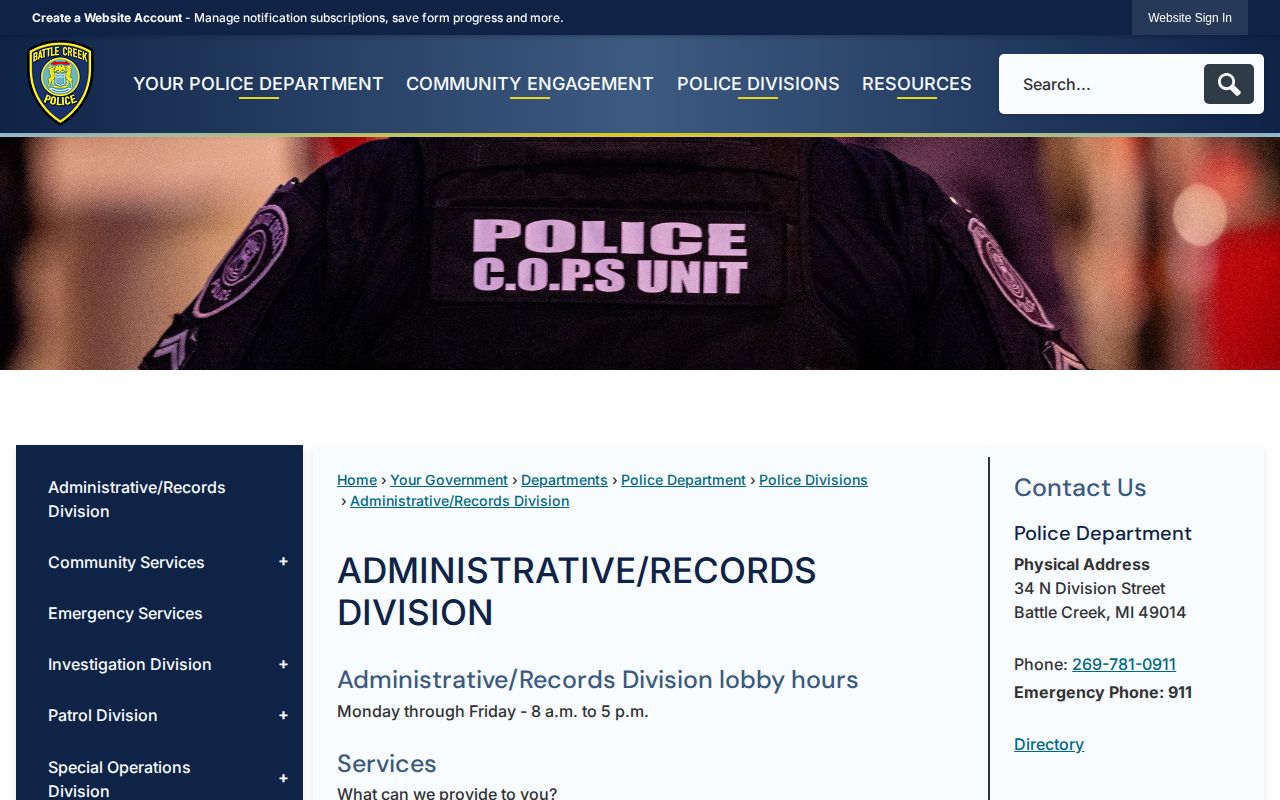
Task: Click the Administrative/Records Division lobby hours heading
Action: pos(598,679)
